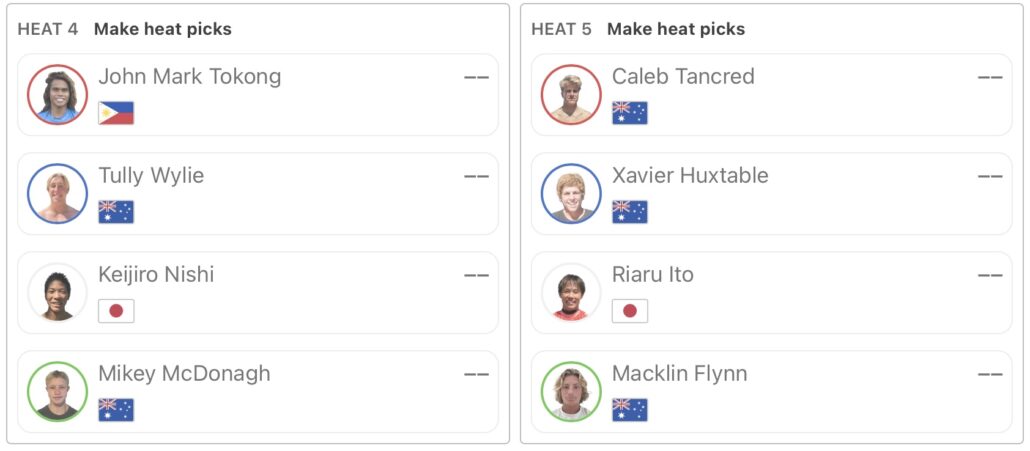Viewport: 1030px width, 451px height.
Task: Select Macklin Flynn's avatar photo
Action: click(x=571, y=391)
